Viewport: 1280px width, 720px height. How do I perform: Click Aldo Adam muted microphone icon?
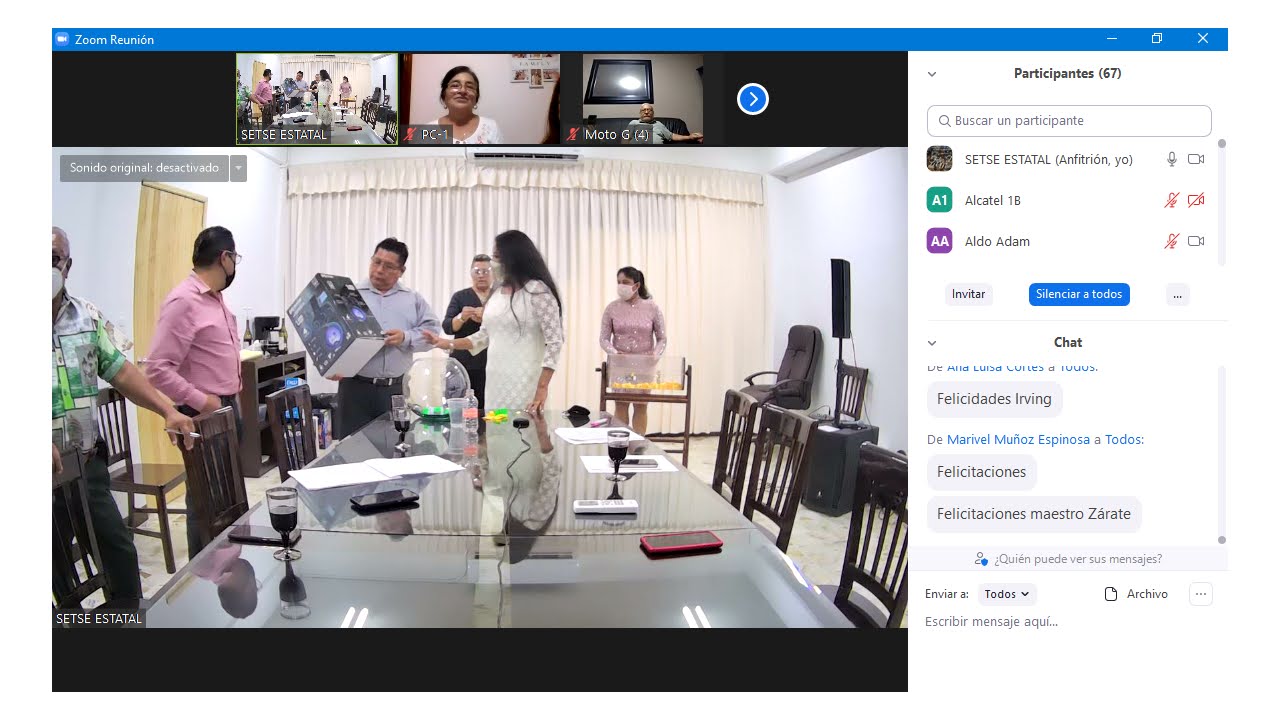tap(1172, 241)
